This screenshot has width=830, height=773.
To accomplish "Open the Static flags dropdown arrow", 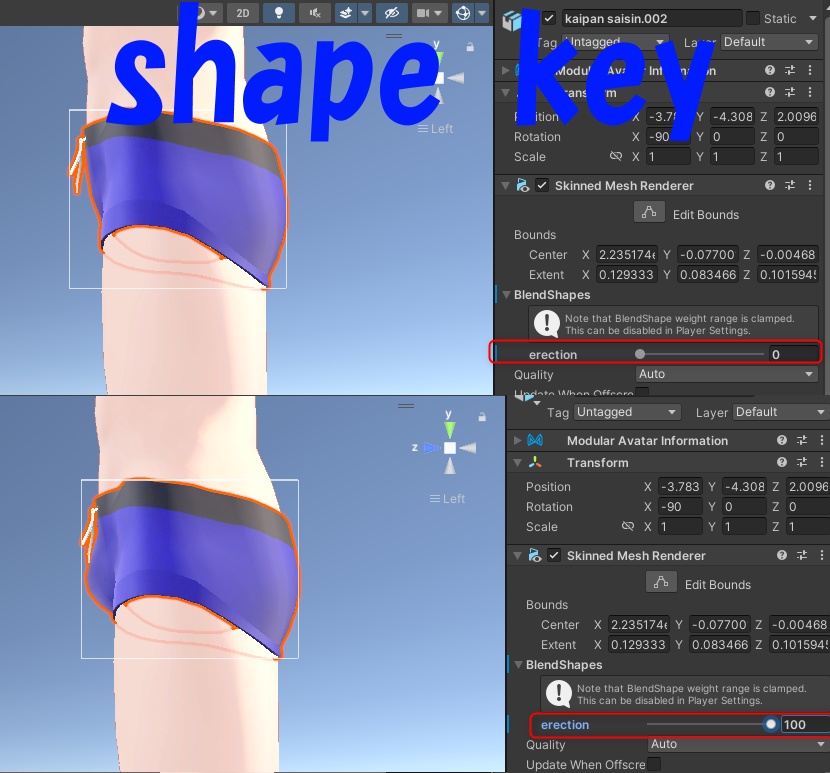I will pos(813,19).
